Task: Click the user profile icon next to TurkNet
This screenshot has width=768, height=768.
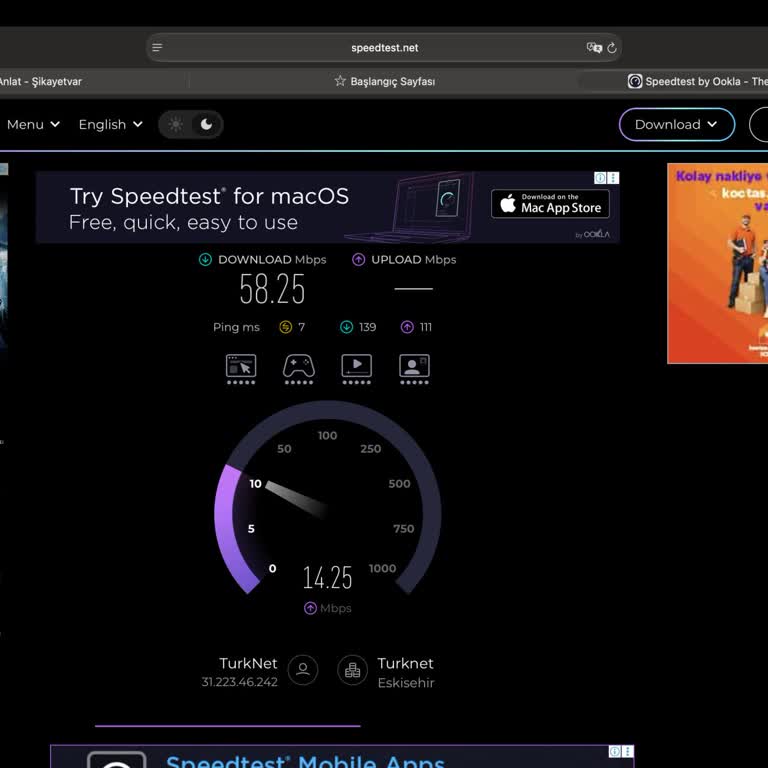Action: tap(303, 670)
